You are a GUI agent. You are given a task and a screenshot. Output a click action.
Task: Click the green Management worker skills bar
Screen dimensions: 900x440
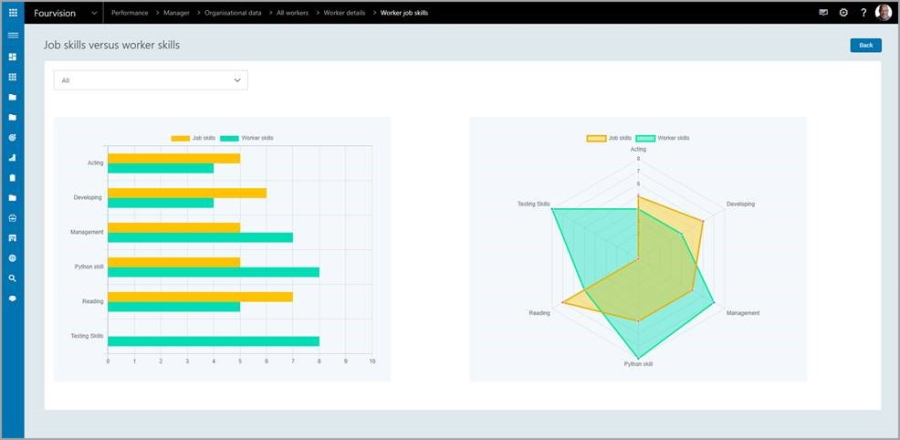[x=200, y=237]
